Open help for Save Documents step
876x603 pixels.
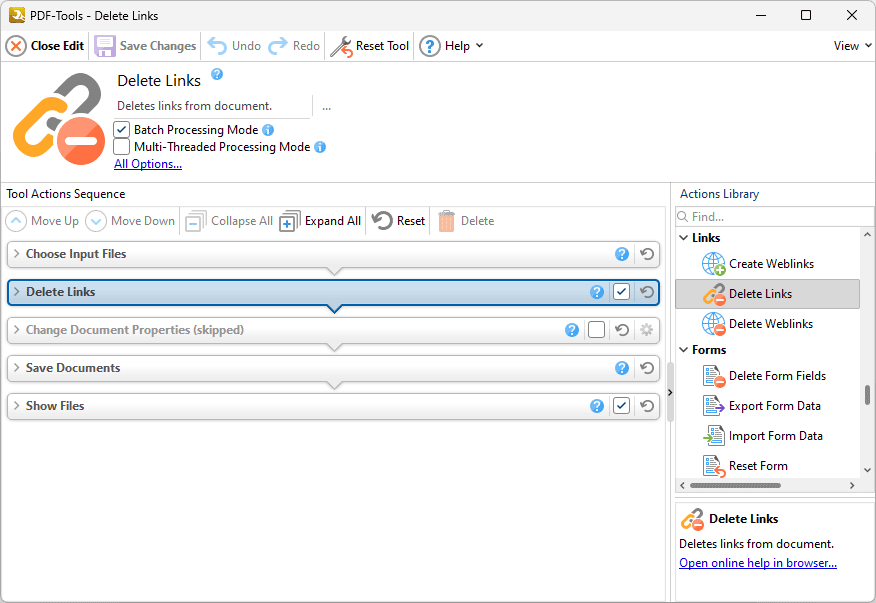pyautogui.click(x=622, y=368)
